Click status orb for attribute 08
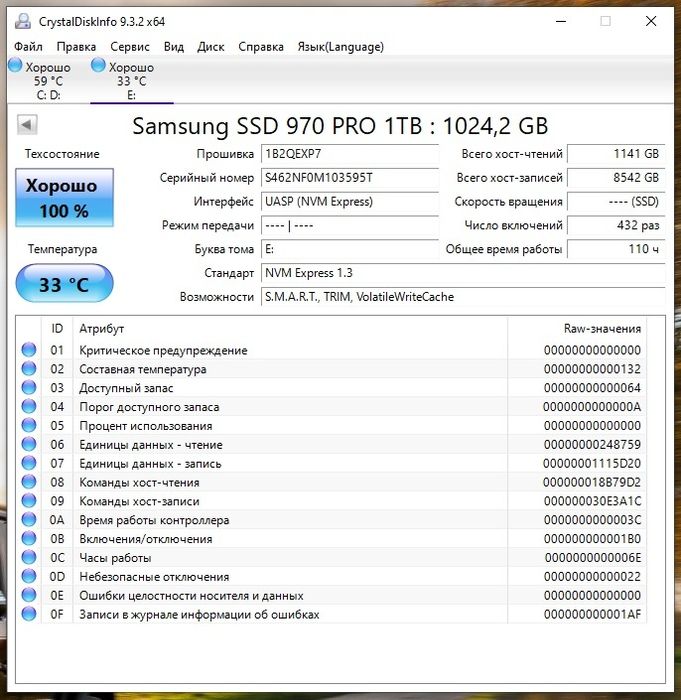 pyautogui.click(x=29, y=481)
